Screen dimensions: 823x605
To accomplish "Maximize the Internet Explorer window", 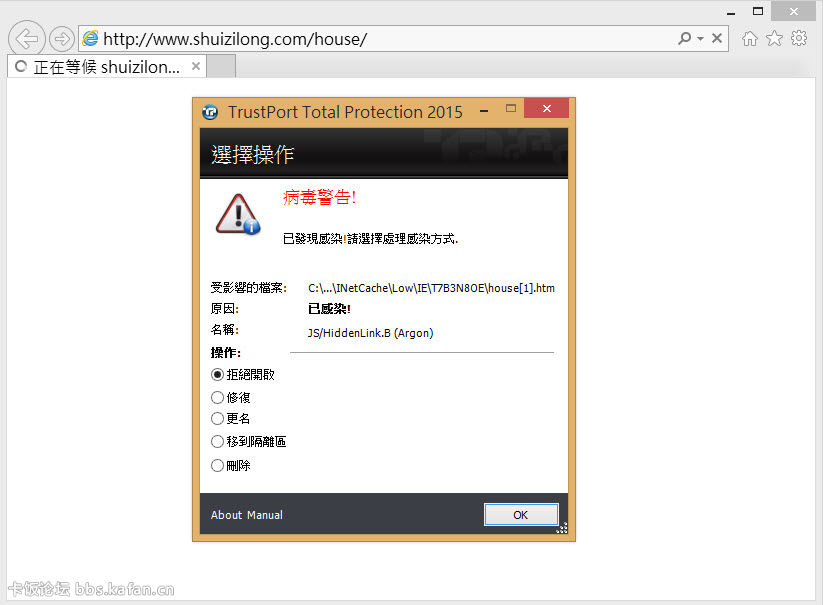I will 758,11.
